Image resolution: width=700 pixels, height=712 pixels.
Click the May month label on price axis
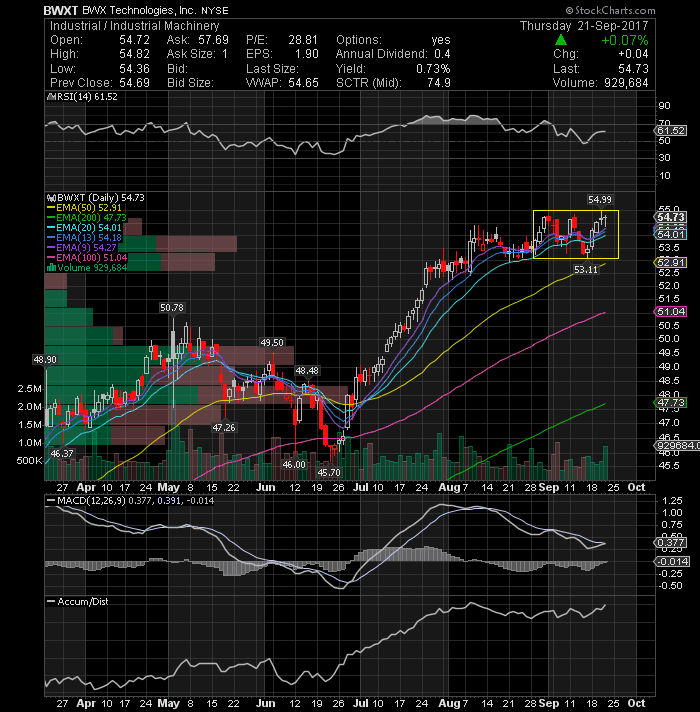(169, 487)
